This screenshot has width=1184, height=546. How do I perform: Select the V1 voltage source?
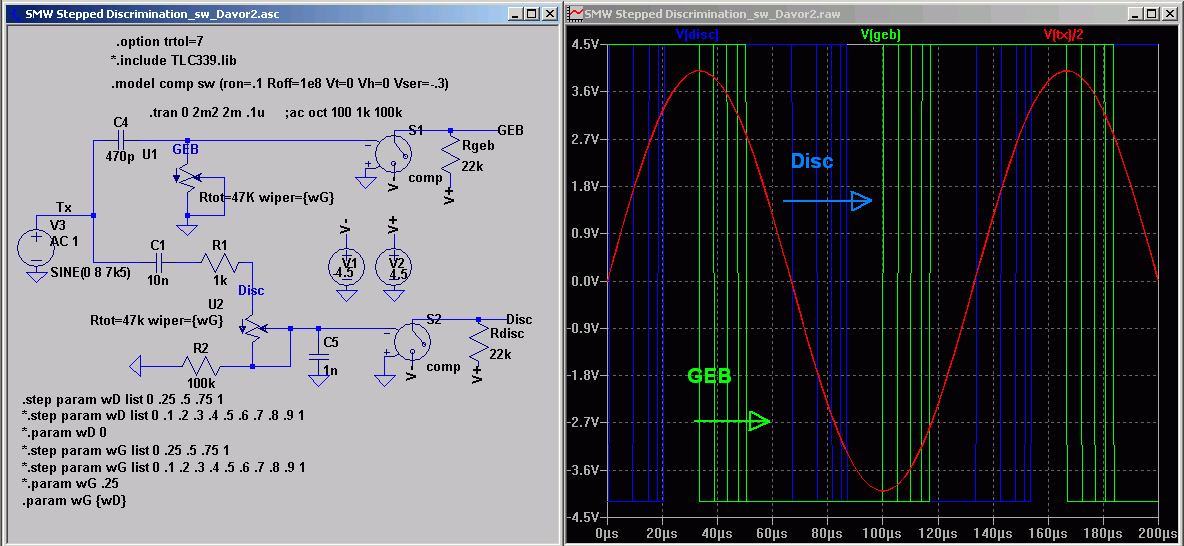pyautogui.click(x=345, y=267)
